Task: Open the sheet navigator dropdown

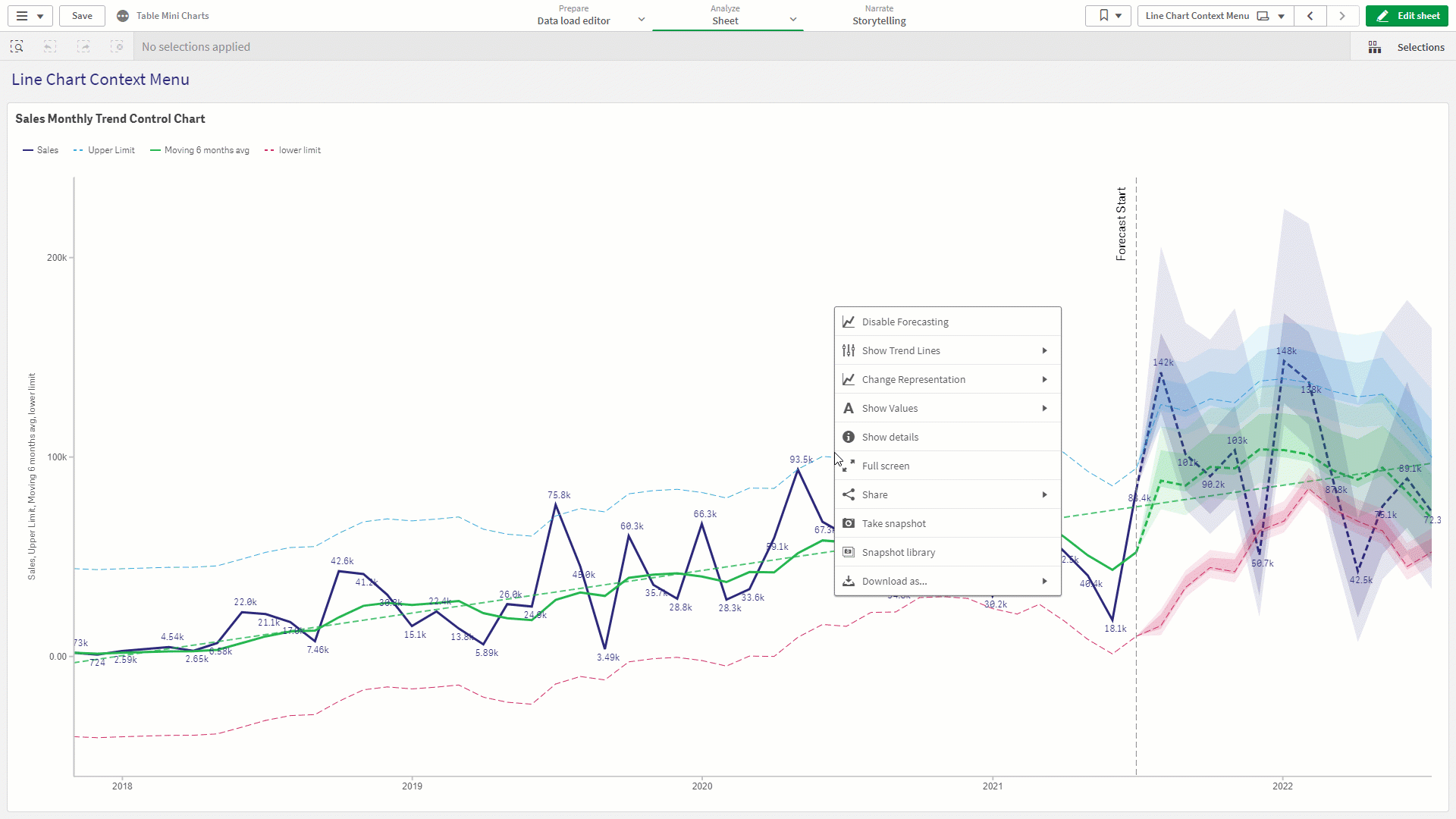Action: (x=1282, y=15)
